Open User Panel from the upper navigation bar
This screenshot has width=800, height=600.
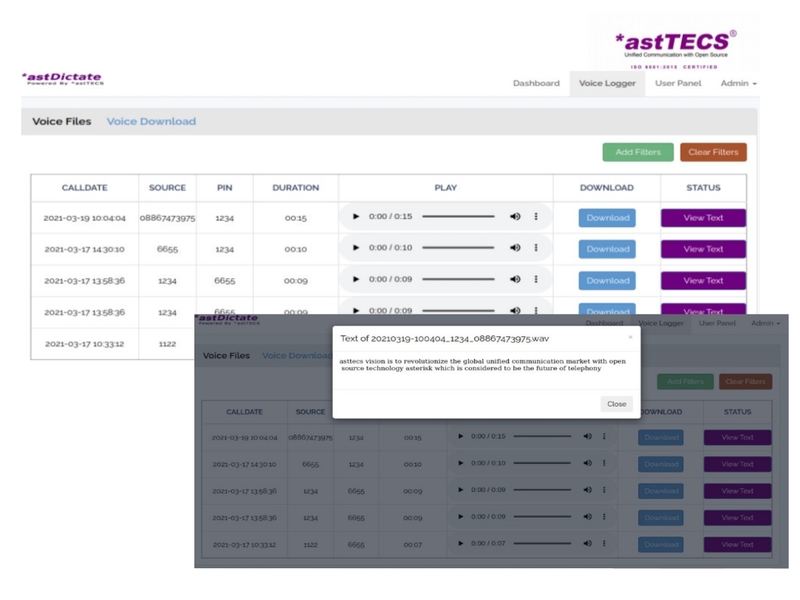[678, 83]
